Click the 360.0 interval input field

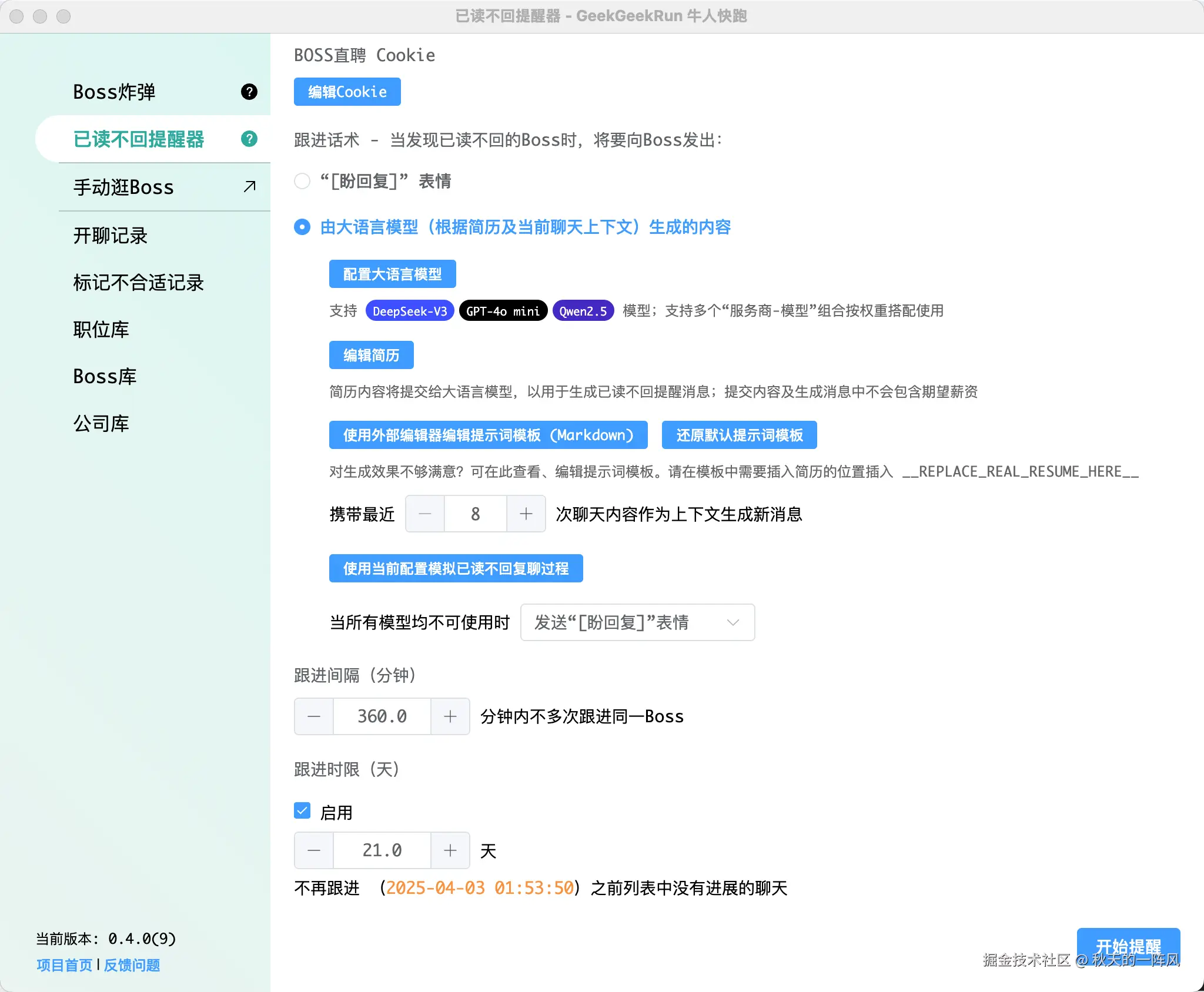(382, 716)
